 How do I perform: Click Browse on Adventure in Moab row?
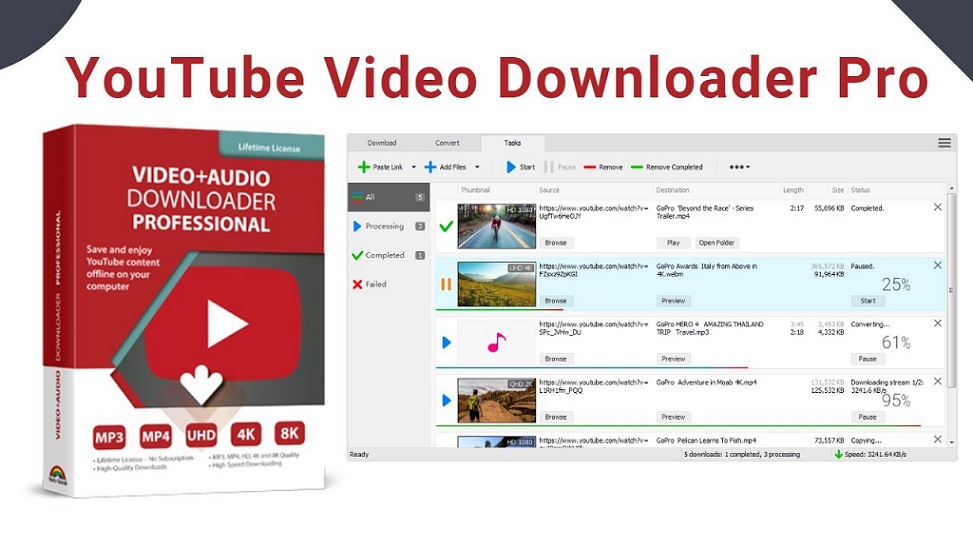[x=555, y=417]
